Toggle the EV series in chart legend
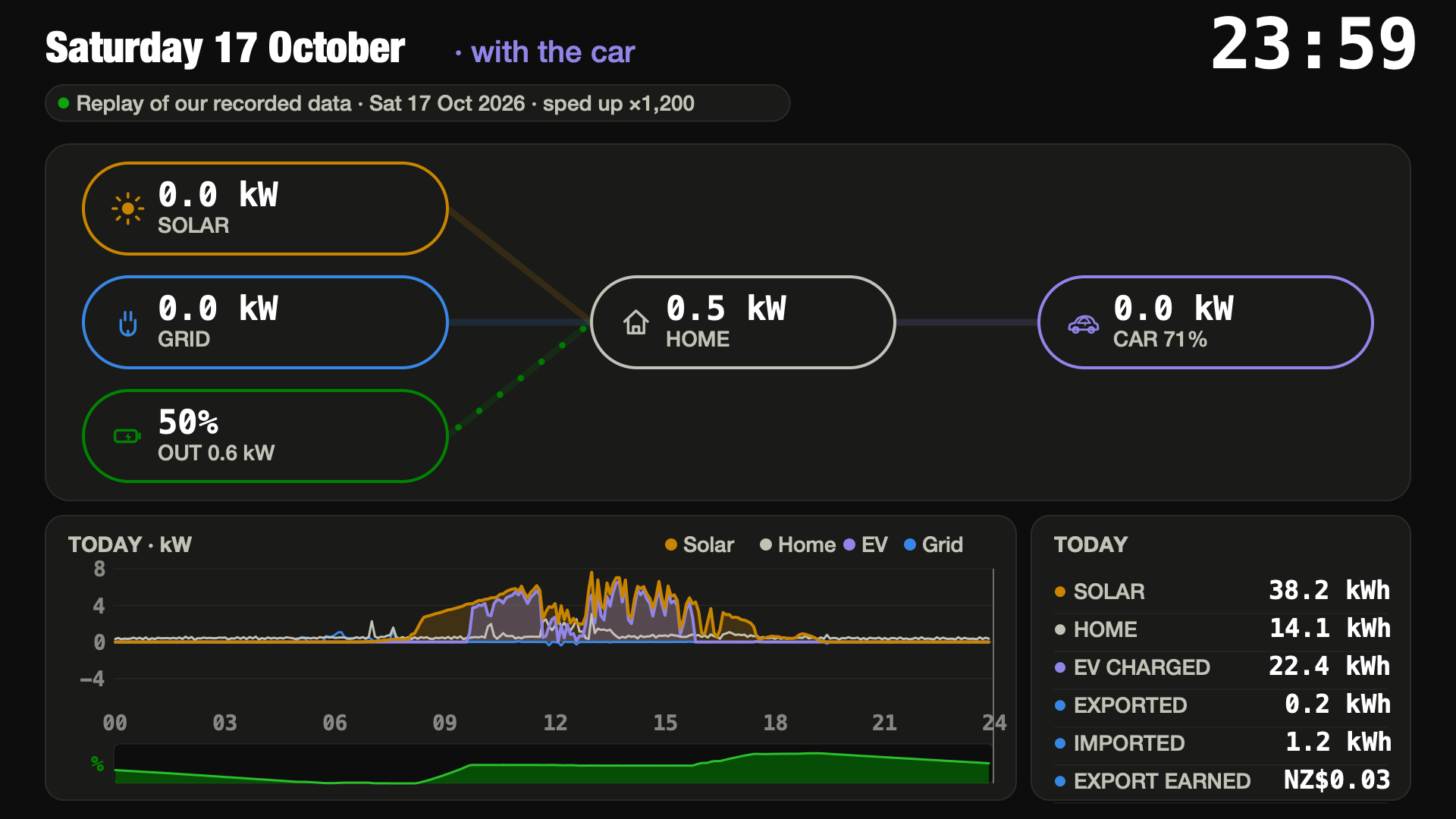The image size is (1456, 819). click(865, 544)
